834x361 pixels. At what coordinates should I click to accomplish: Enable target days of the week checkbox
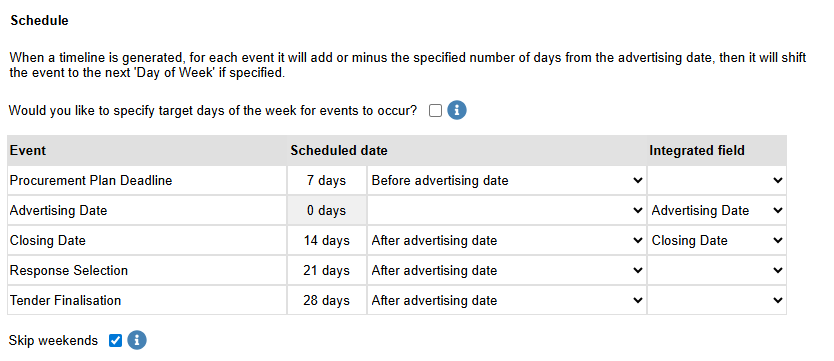tap(435, 111)
